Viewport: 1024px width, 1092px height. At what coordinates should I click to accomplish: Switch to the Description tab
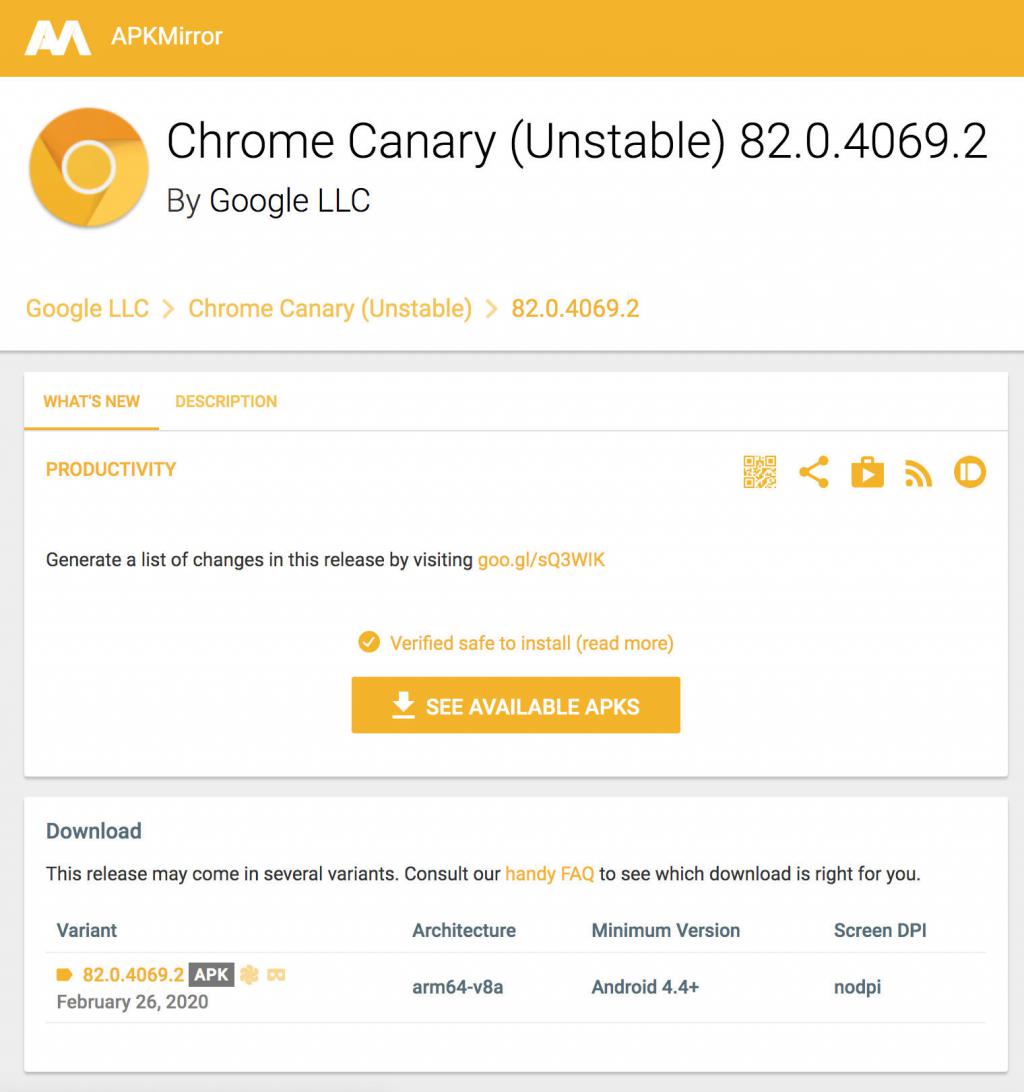click(226, 401)
